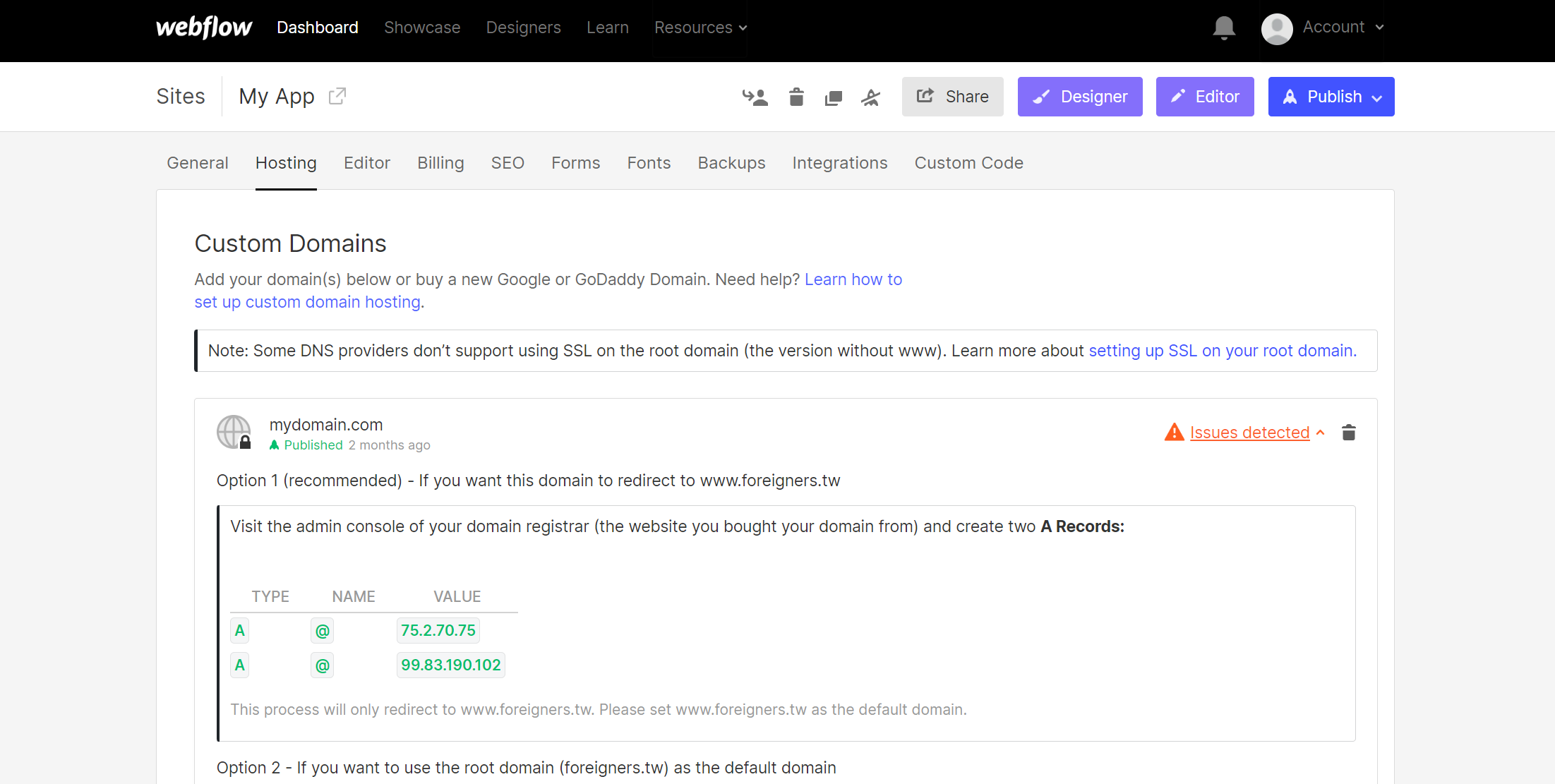Click the duplicate site icon
The width and height of the screenshot is (1555, 784).
click(x=834, y=97)
